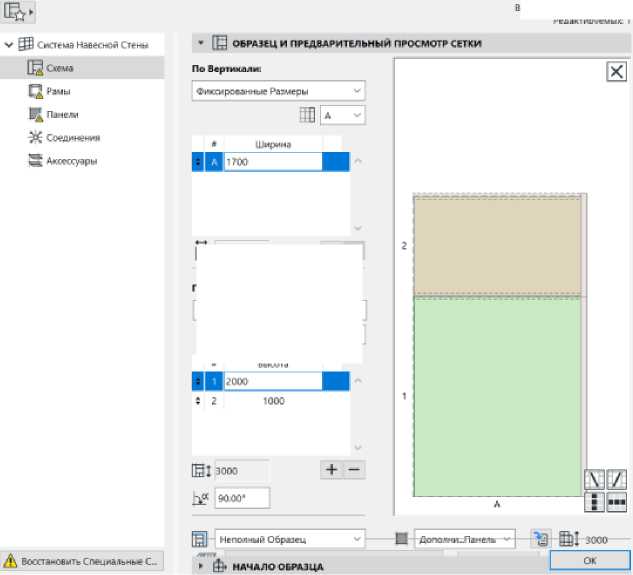Use the reorder handle of row 1
Screen dimensions: 633x575
tap(197, 381)
